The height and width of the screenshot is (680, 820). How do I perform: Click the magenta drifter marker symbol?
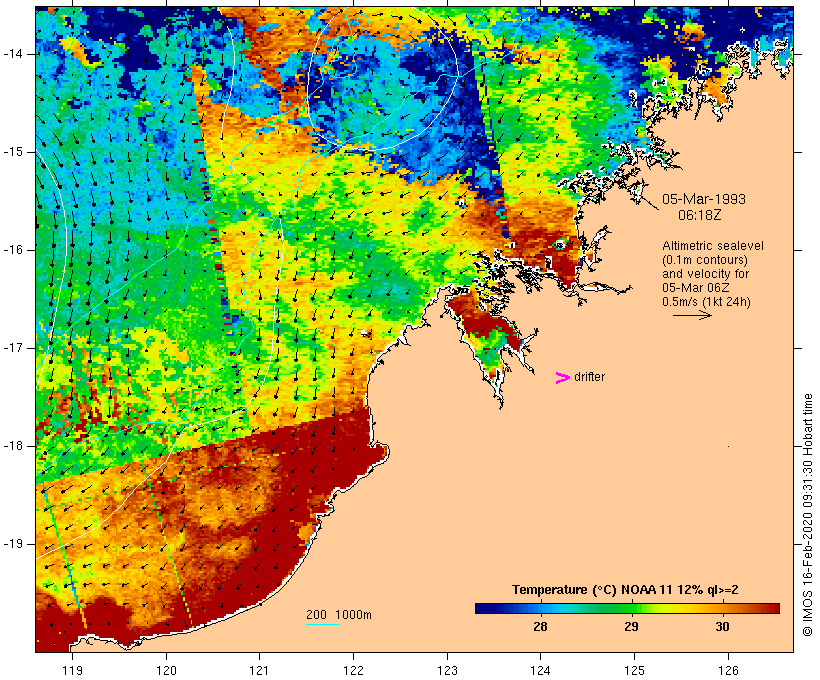(x=563, y=378)
